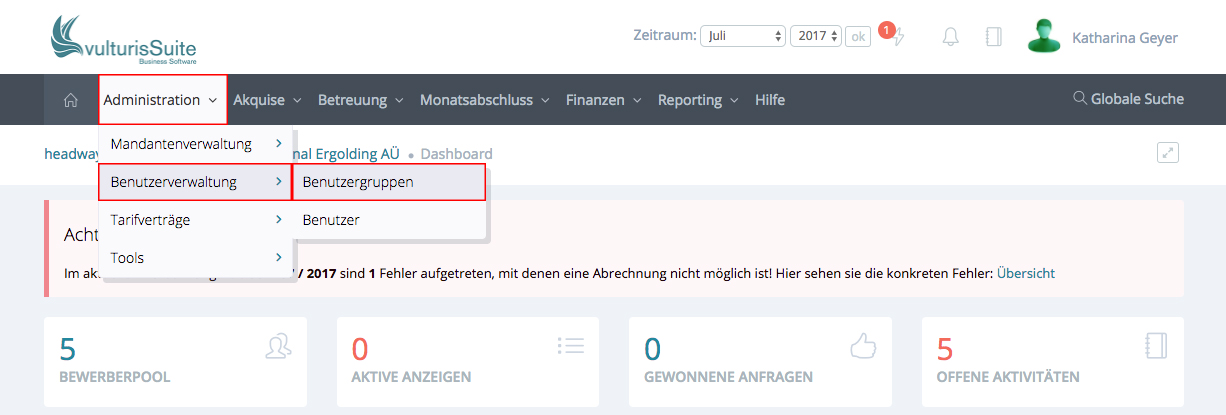
Task: Select Benutzergruppen from the submenu
Action: [x=388, y=182]
